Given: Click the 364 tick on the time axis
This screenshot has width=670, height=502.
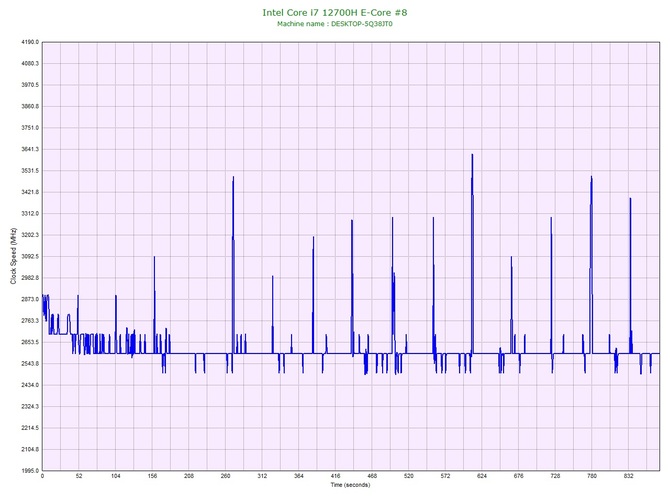Looking at the screenshot, I should click(299, 476).
